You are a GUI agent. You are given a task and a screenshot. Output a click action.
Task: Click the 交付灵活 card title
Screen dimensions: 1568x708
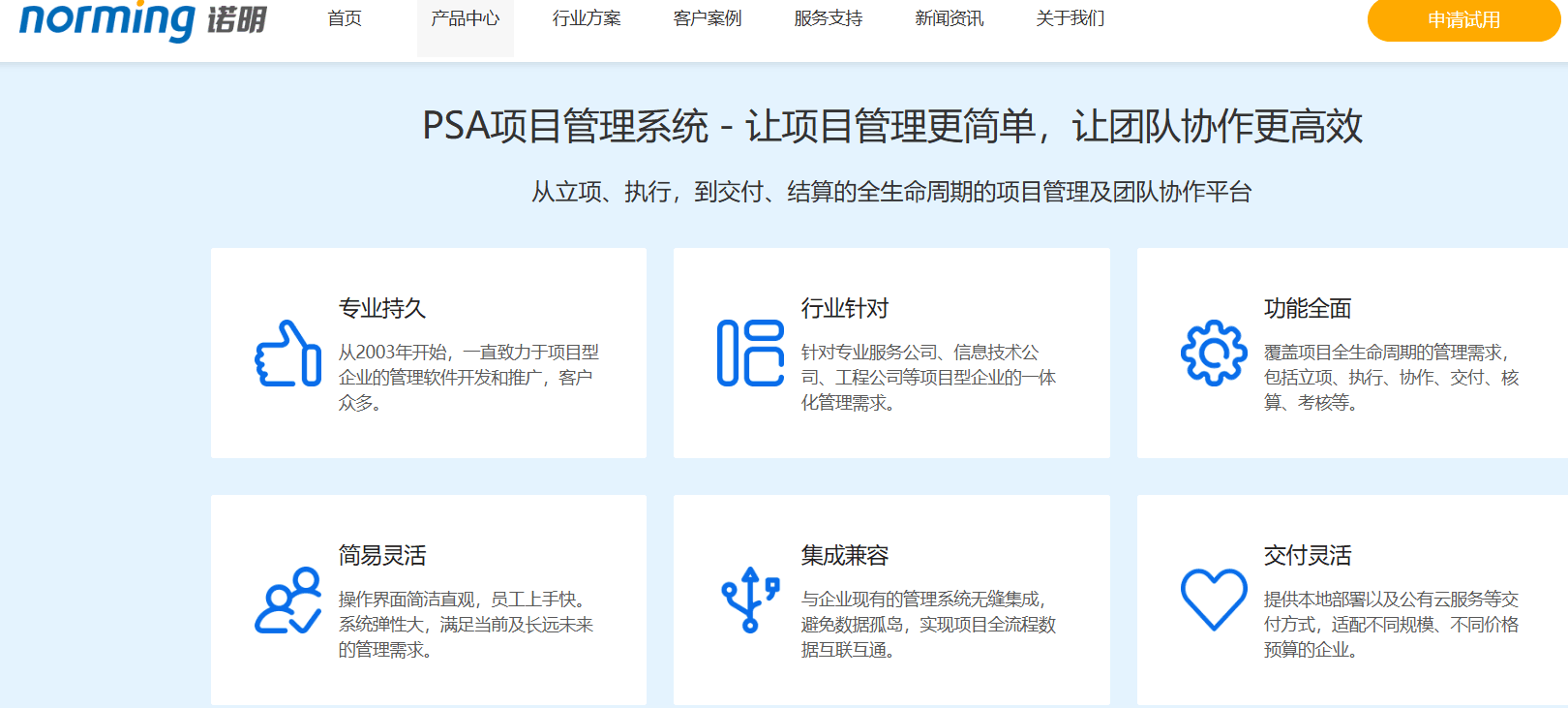(x=1308, y=556)
